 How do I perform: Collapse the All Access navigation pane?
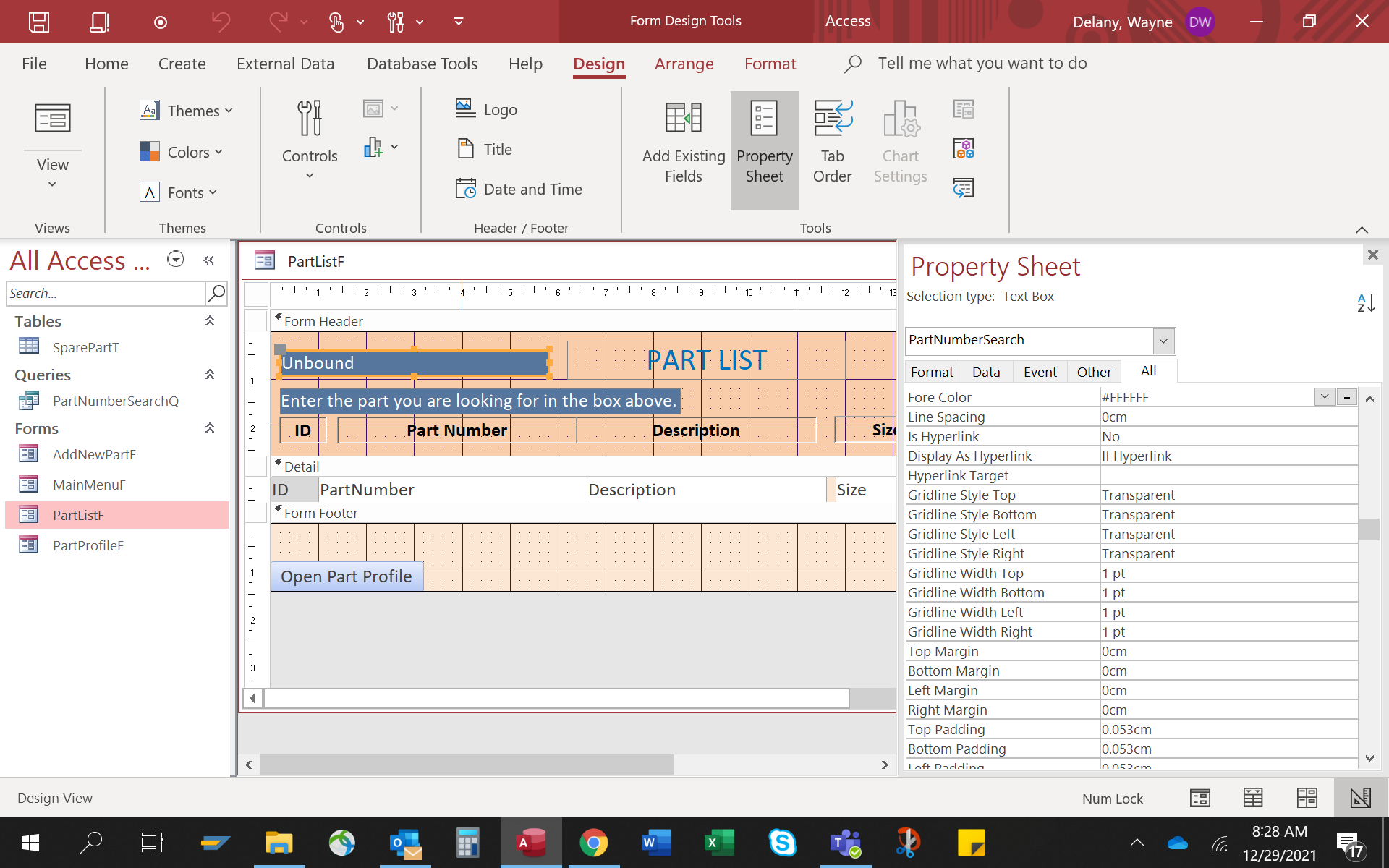(209, 260)
